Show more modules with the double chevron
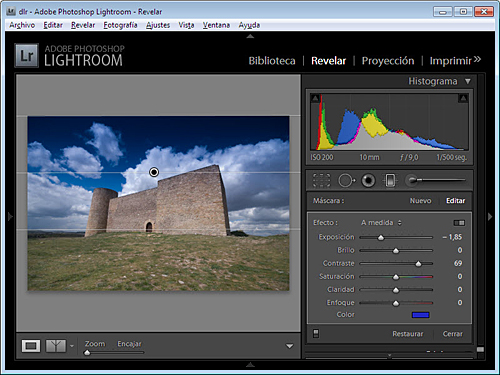 tap(477, 59)
